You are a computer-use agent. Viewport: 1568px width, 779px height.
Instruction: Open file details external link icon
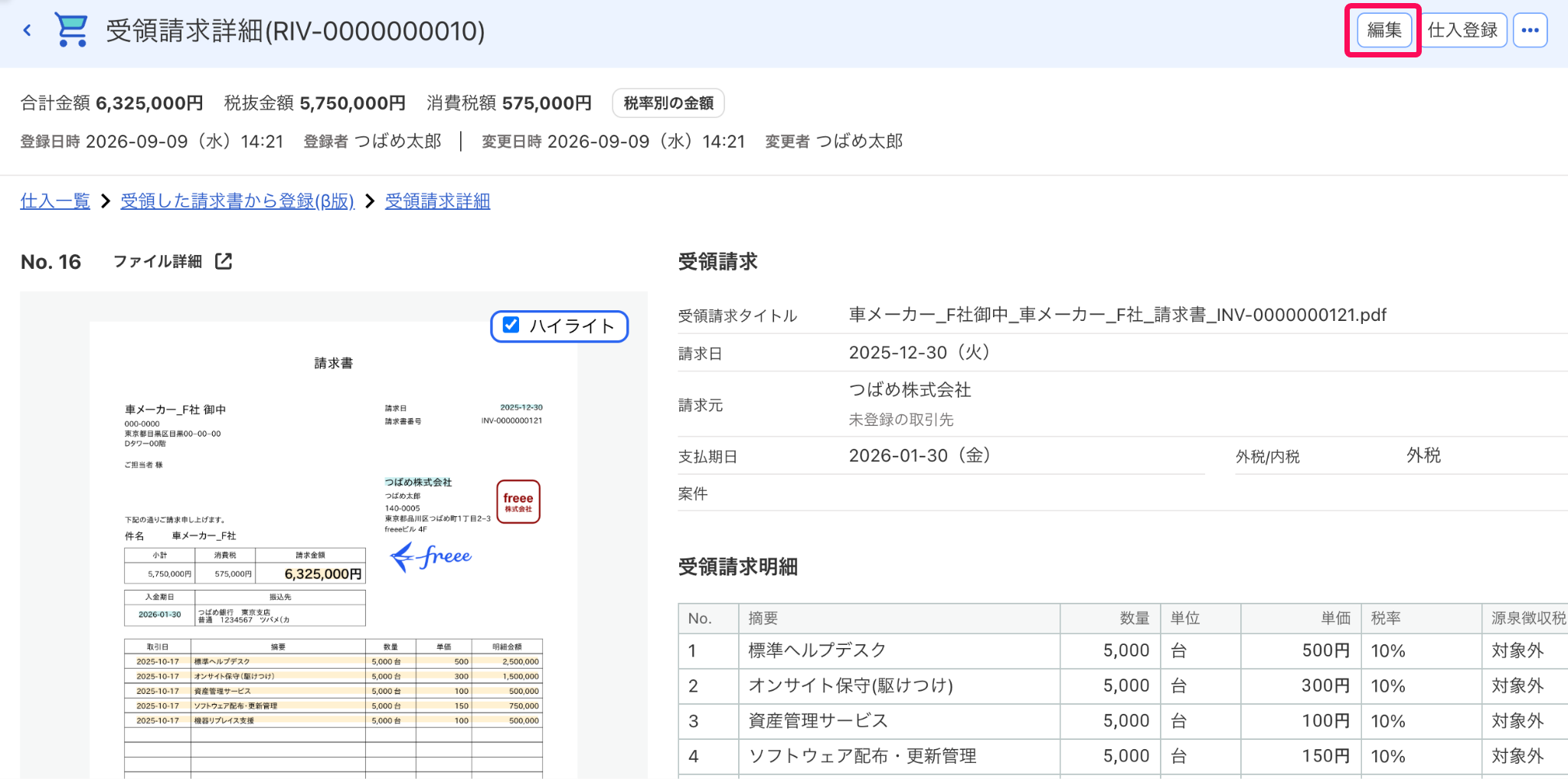coord(224,261)
